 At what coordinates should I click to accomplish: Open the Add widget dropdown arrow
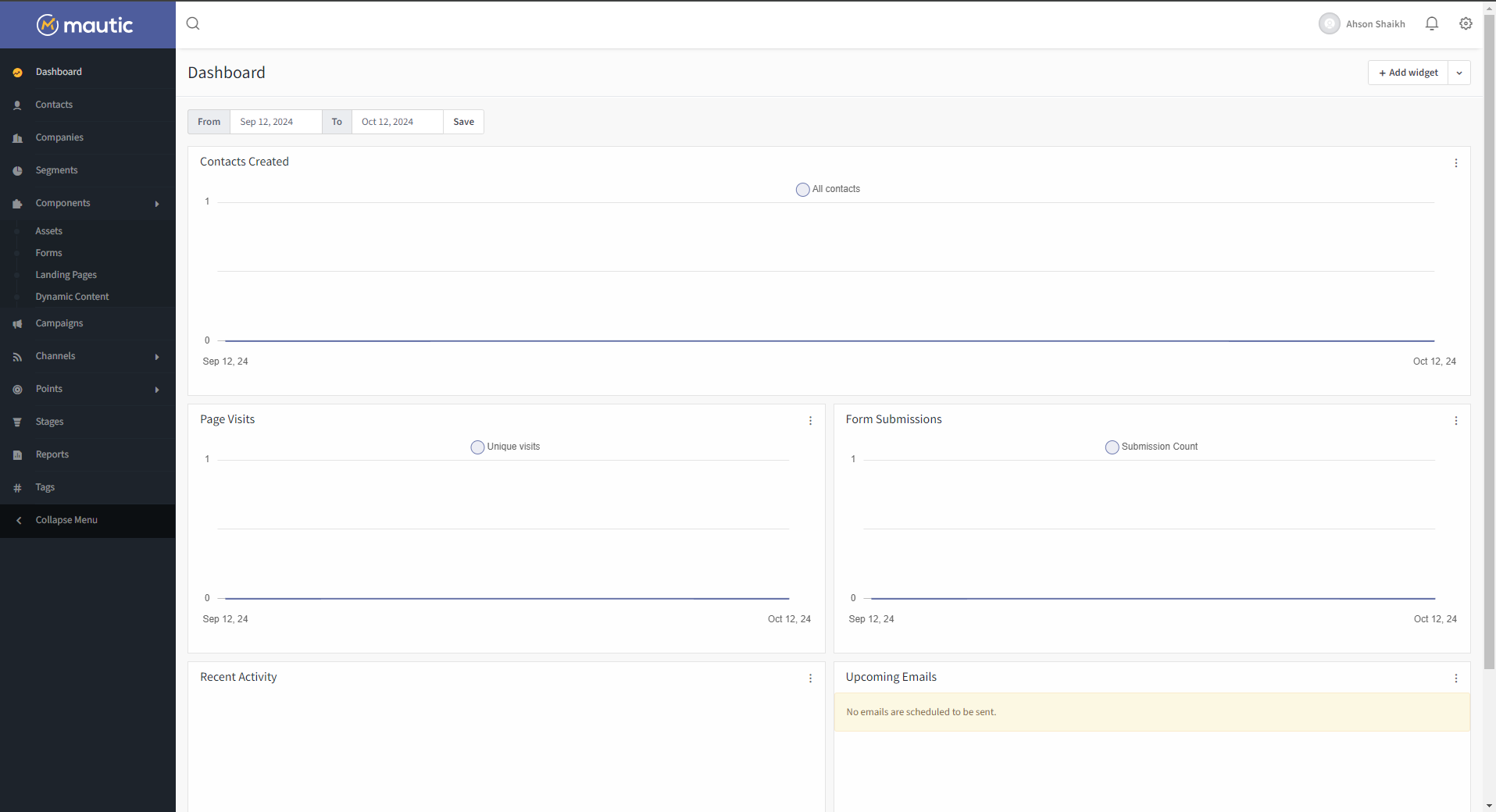coord(1459,72)
